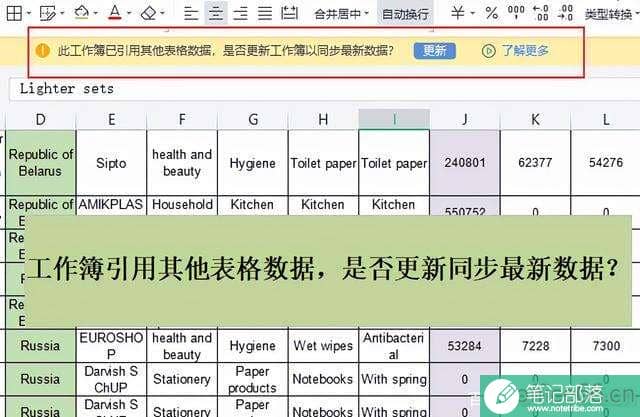Select the EUROSHOP cell
Image resolution: width=640 pixels, height=417 pixels.
pyautogui.click(x=111, y=346)
